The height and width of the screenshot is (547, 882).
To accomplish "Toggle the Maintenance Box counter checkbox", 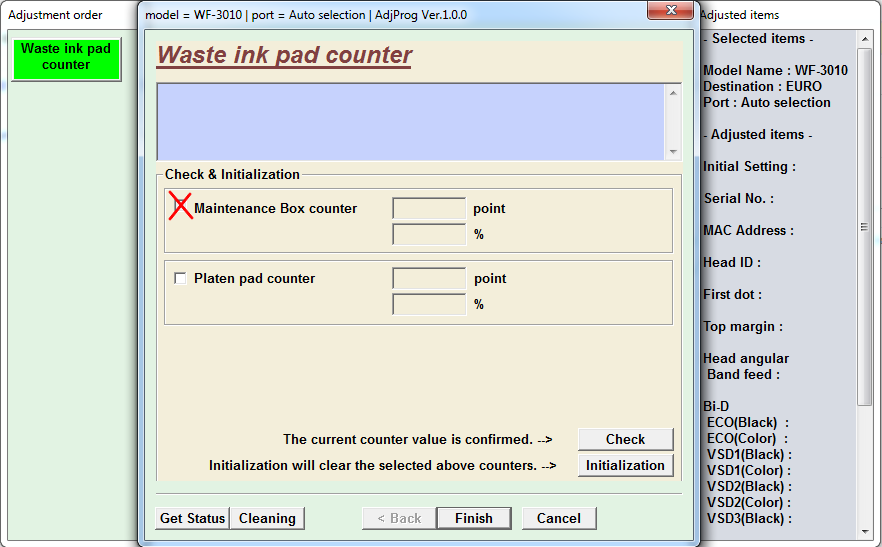I will [x=181, y=208].
